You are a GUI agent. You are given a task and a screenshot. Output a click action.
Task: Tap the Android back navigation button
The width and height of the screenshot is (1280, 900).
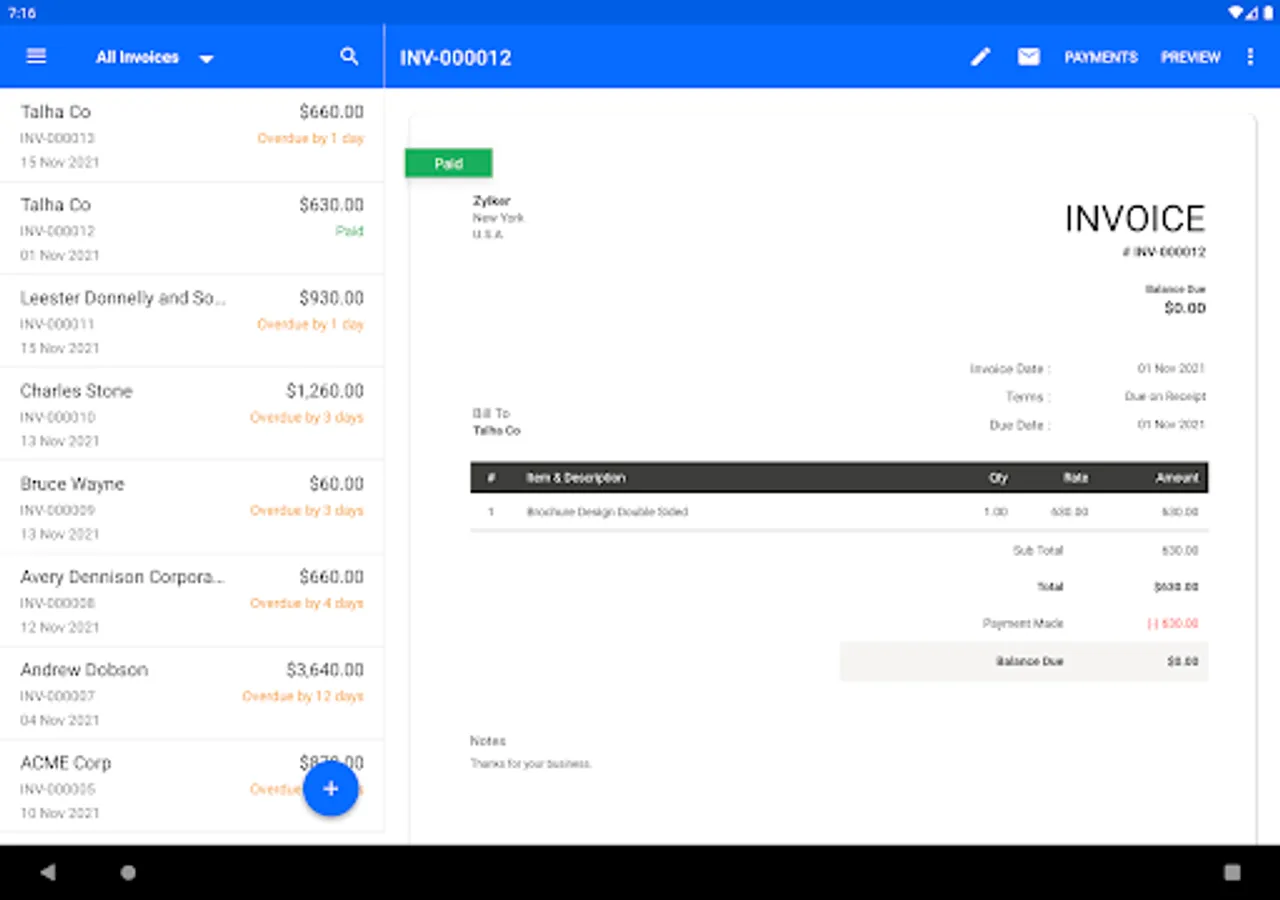pyautogui.click(x=47, y=872)
